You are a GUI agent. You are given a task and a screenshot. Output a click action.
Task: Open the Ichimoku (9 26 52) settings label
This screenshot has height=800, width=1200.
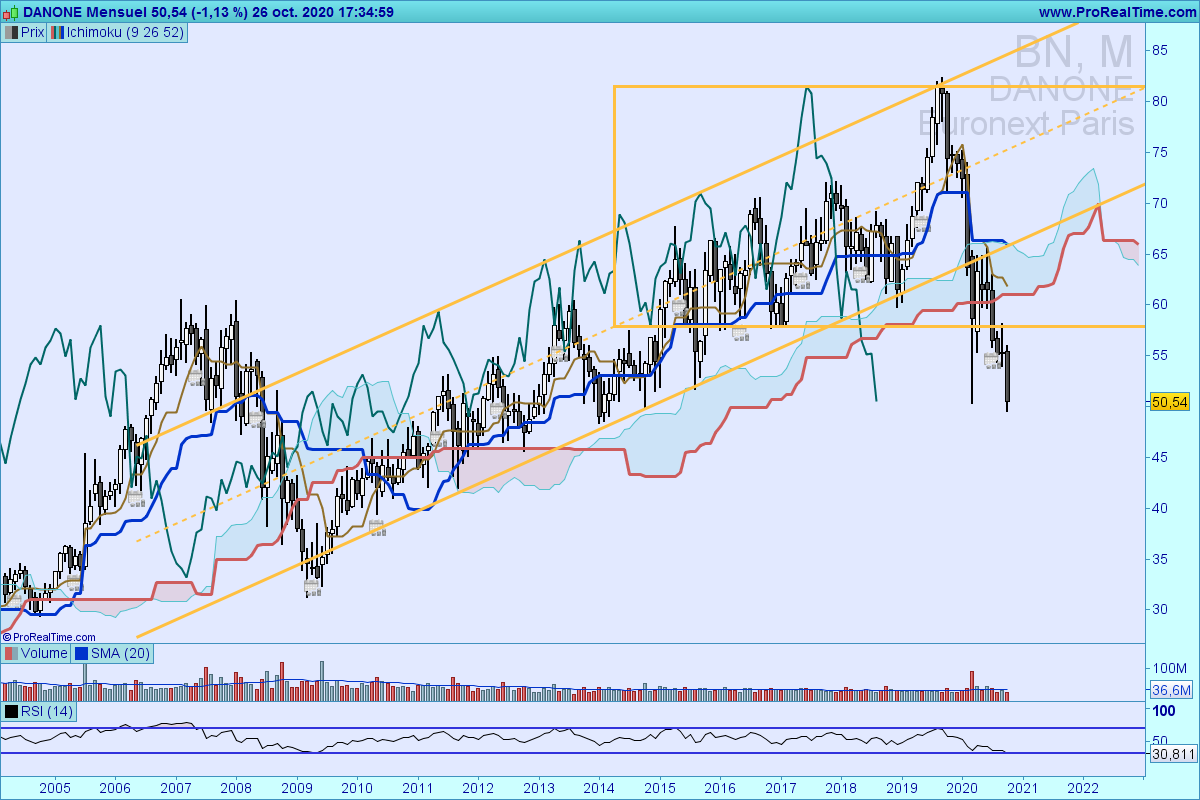point(125,32)
